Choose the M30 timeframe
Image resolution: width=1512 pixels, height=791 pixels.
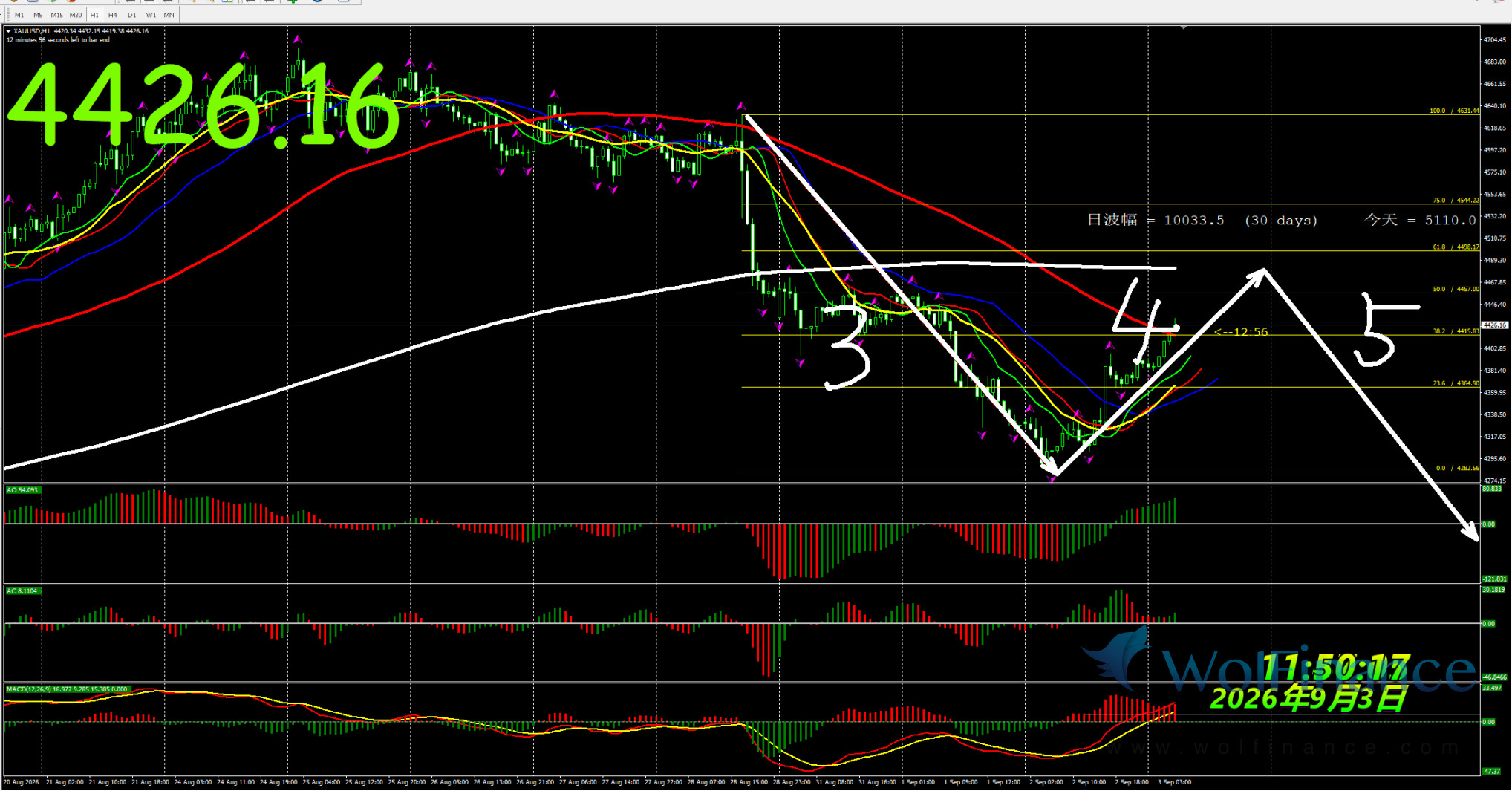(x=76, y=15)
